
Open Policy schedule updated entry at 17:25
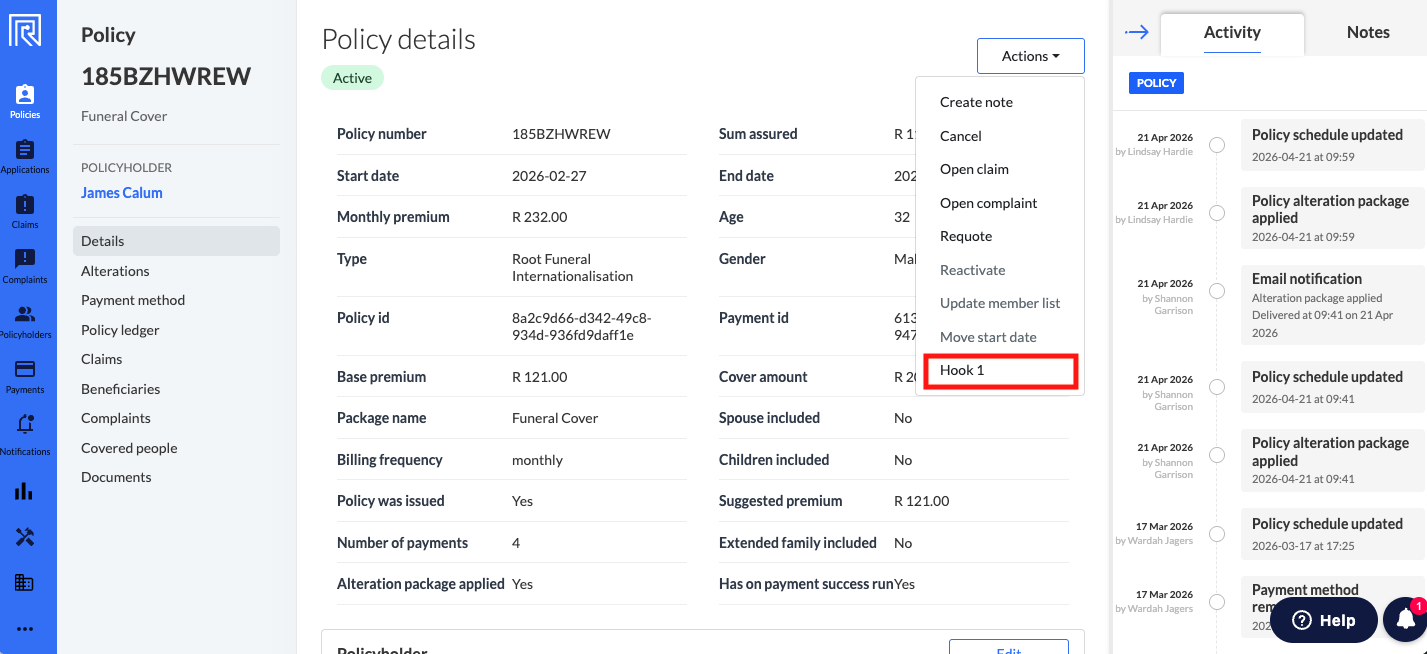click(x=1334, y=533)
